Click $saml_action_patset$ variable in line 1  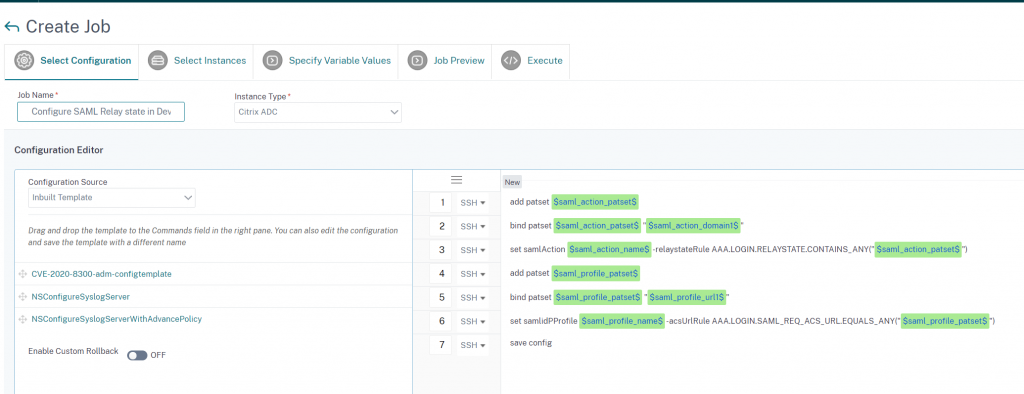click(595, 202)
